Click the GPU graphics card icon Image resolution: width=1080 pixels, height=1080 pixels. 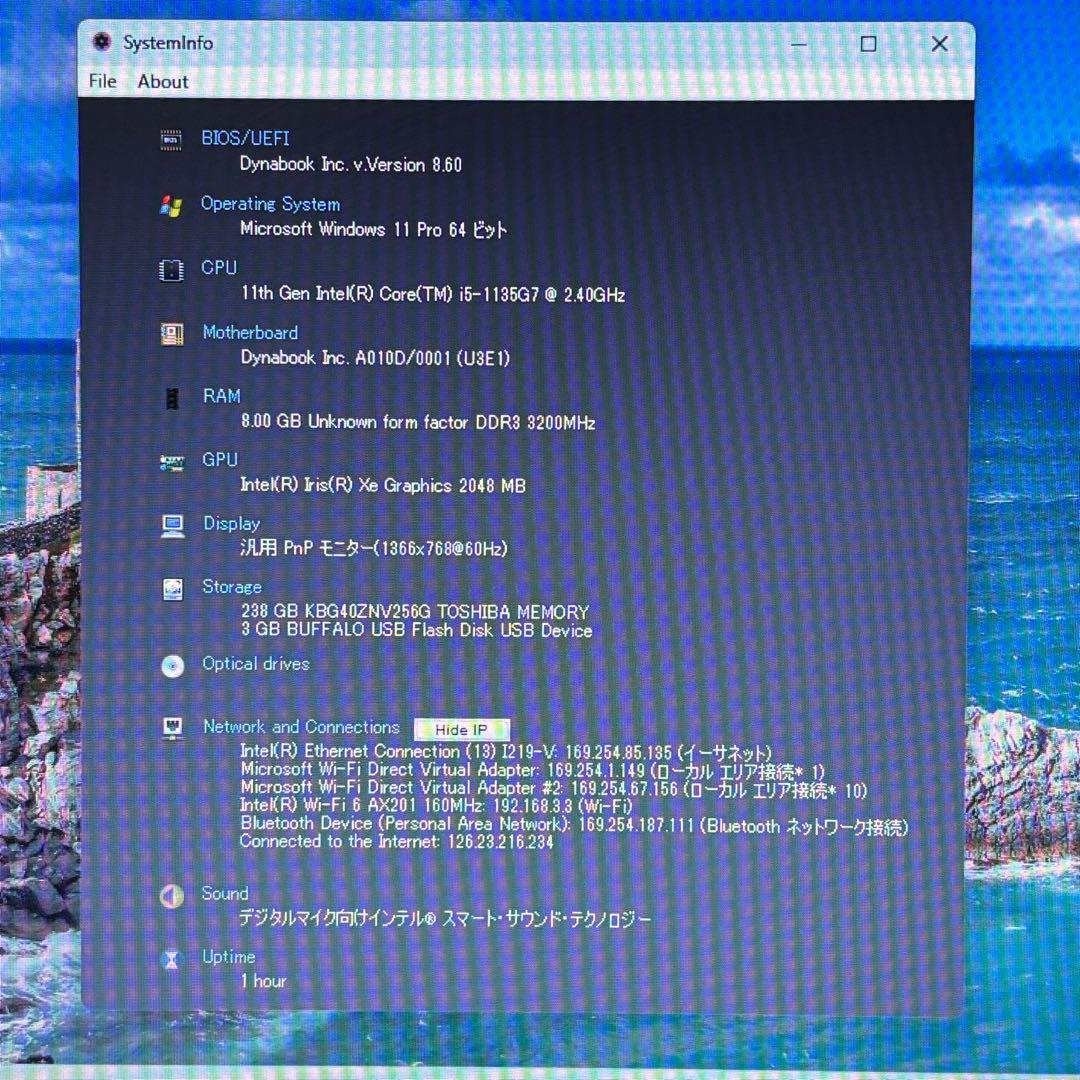click(172, 462)
